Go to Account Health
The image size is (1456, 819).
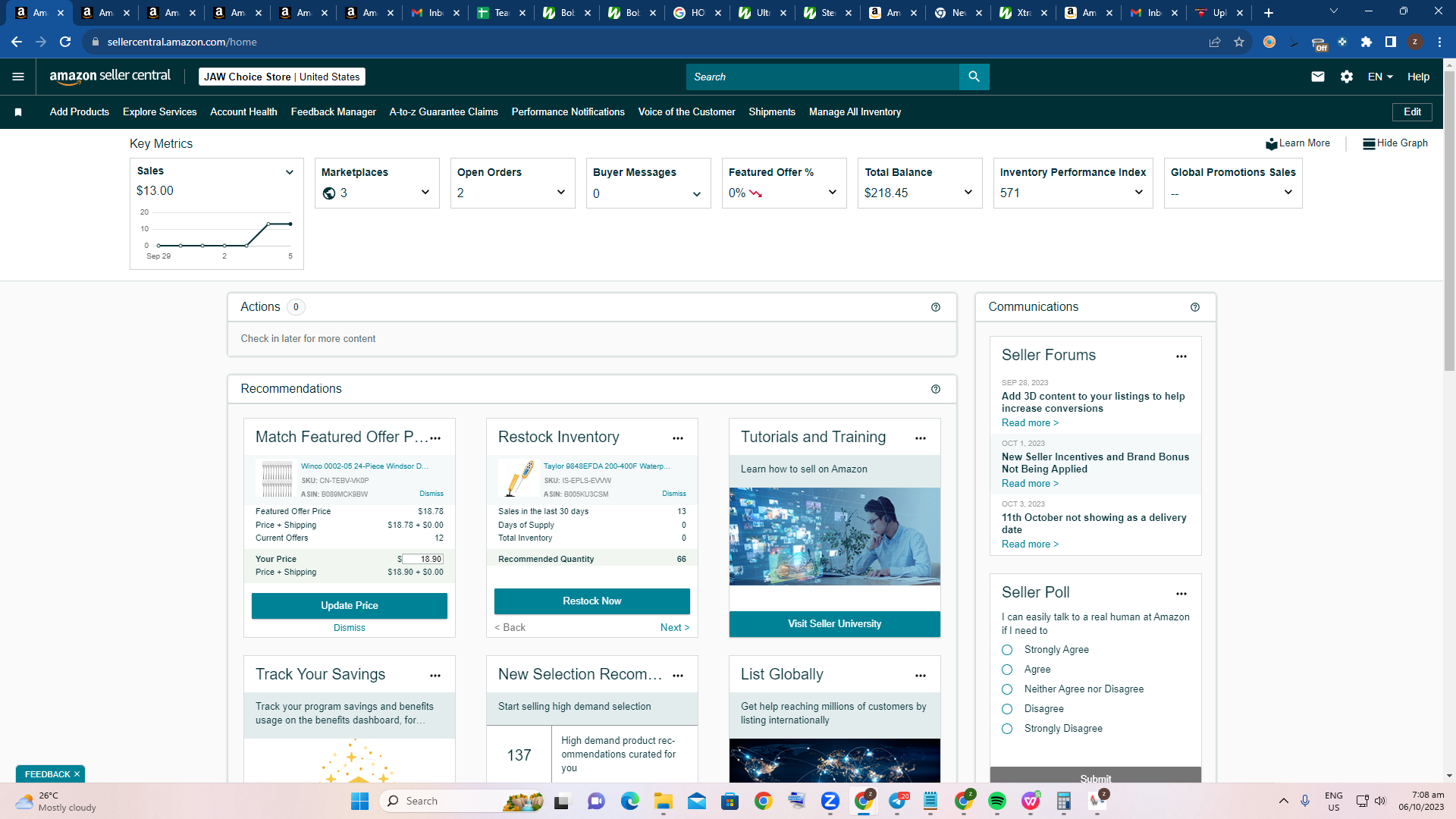(243, 112)
